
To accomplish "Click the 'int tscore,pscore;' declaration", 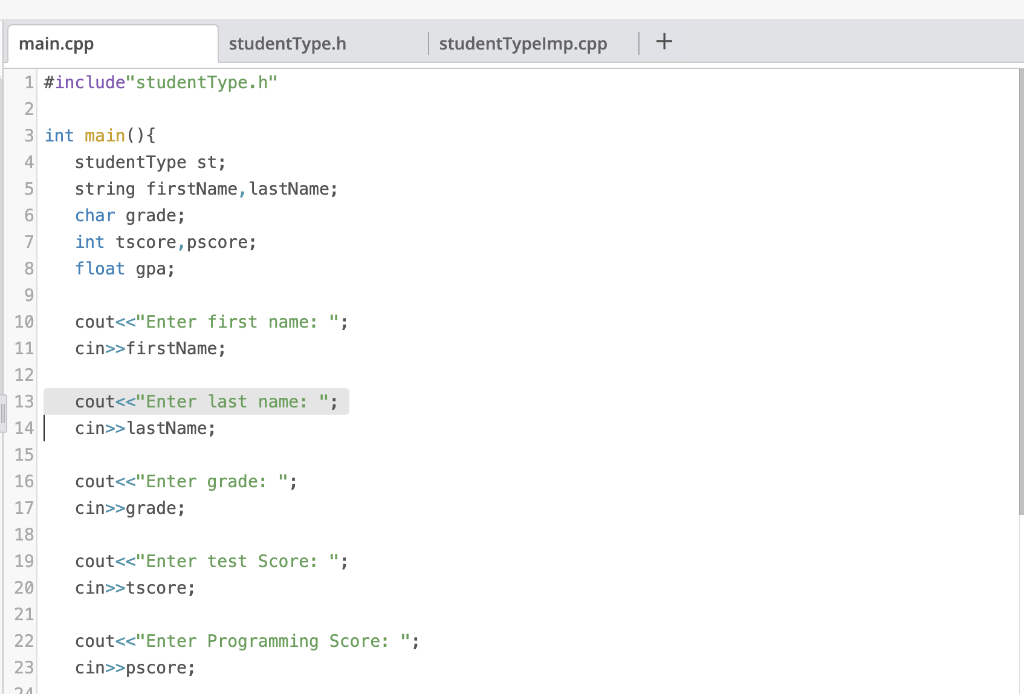I will pyautogui.click(x=165, y=241).
